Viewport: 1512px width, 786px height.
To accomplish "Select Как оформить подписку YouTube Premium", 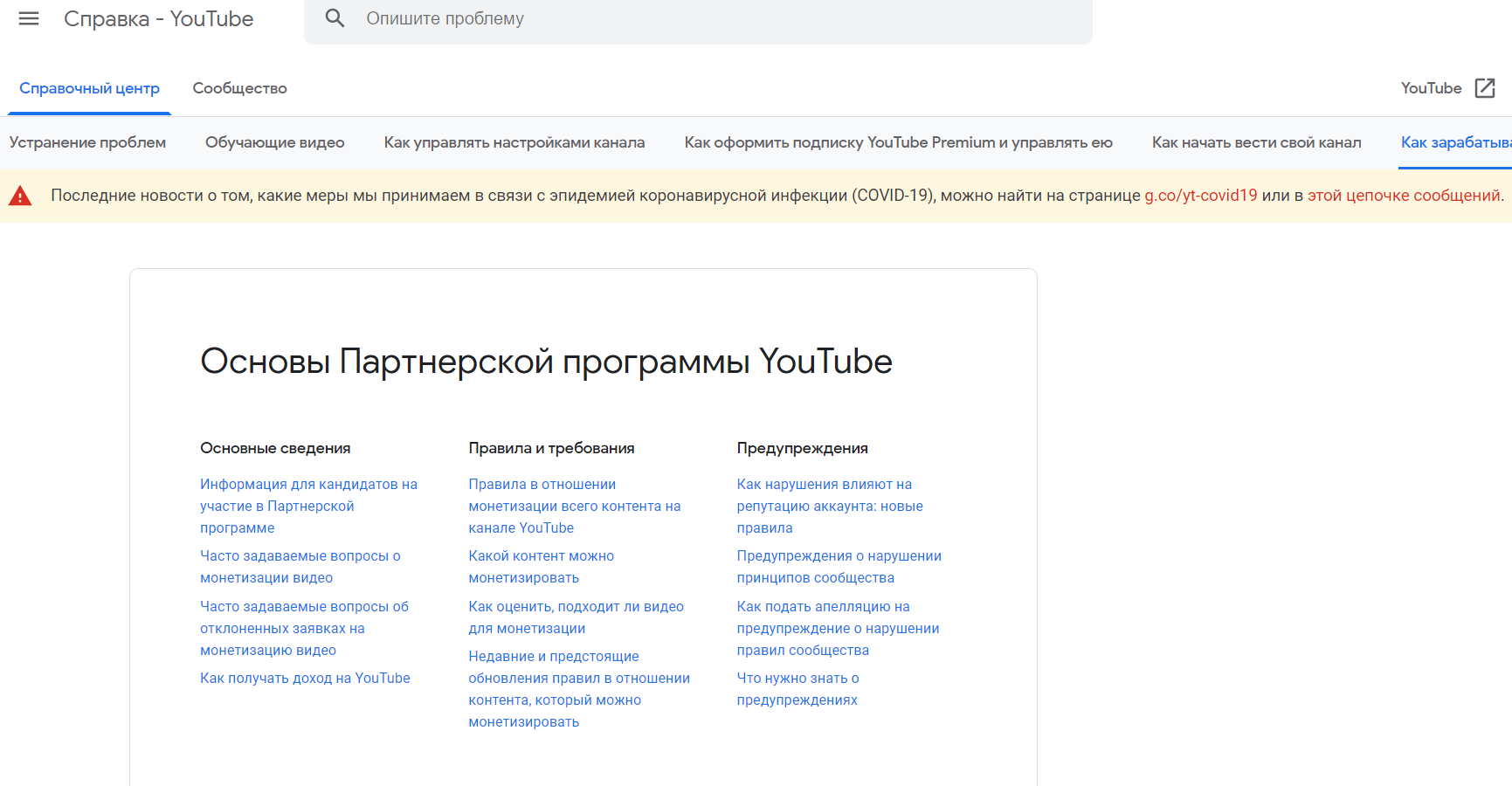I will (898, 142).
